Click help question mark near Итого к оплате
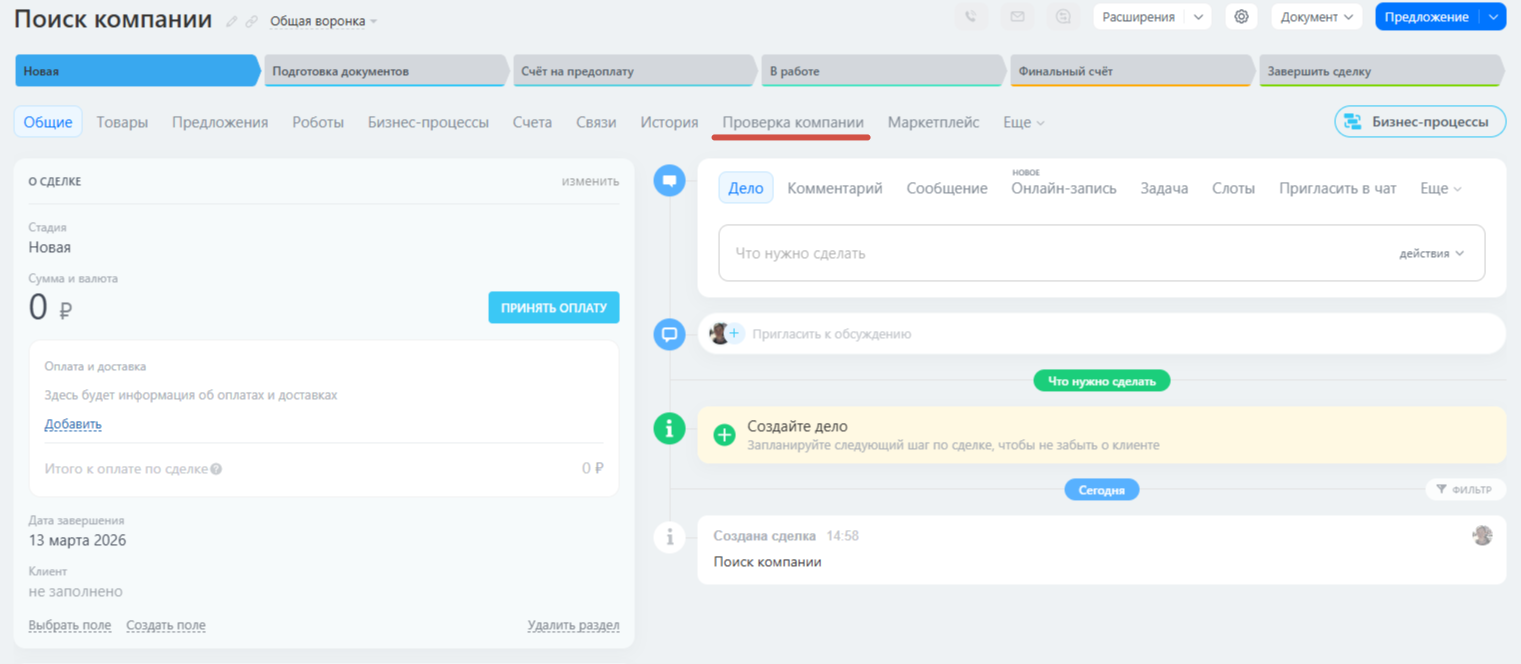The image size is (1521, 664). [x=216, y=469]
